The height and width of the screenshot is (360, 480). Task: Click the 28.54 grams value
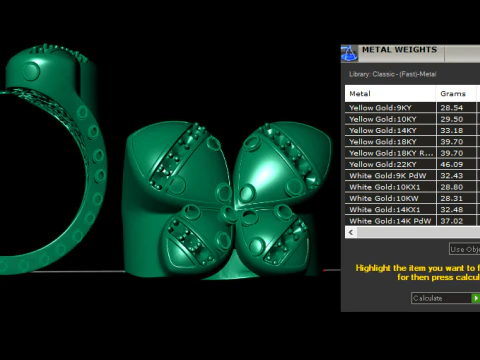(452, 108)
